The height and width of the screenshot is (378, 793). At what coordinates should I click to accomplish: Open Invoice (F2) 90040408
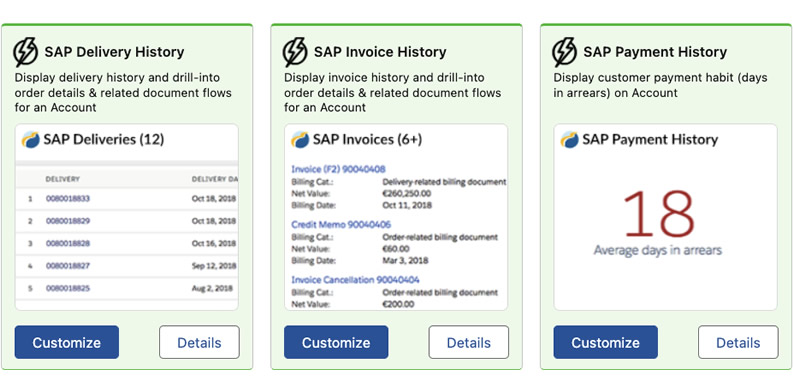tap(338, 169)
